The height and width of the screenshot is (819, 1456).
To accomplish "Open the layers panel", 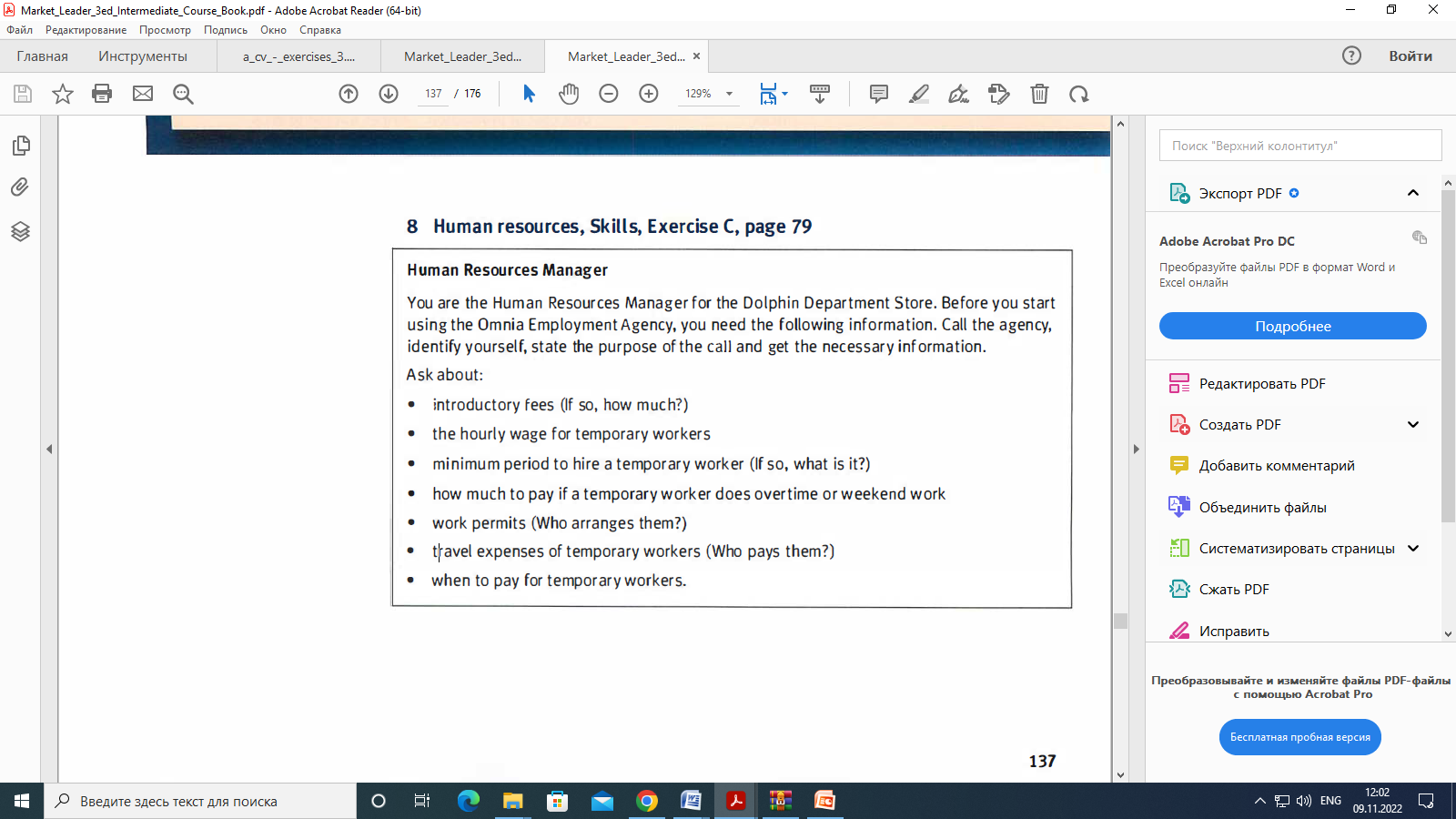I will 20,231.
